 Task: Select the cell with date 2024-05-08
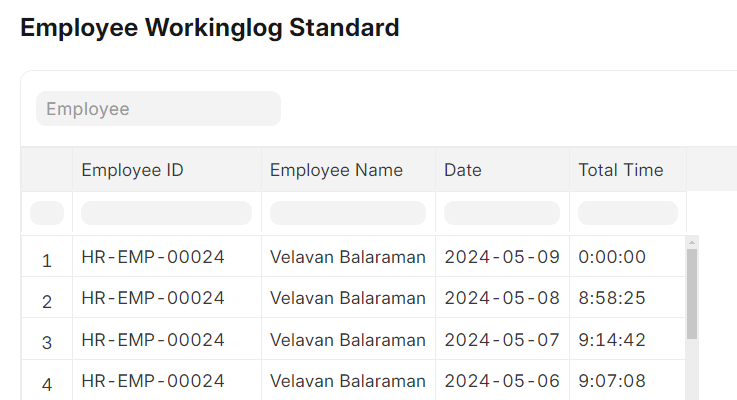pos(502,298)
